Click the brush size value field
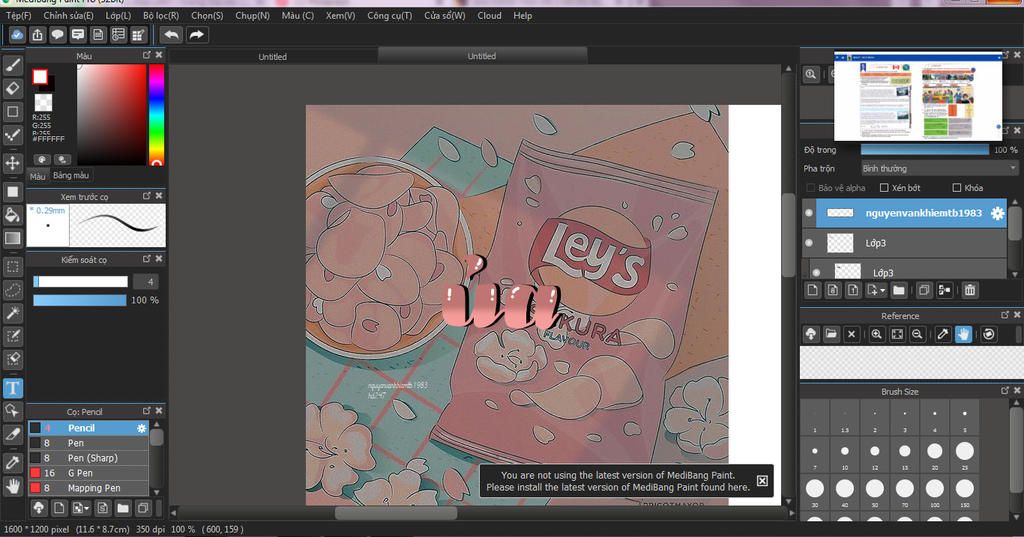This screenshot has height=537, width=1024. coord(146,282)
